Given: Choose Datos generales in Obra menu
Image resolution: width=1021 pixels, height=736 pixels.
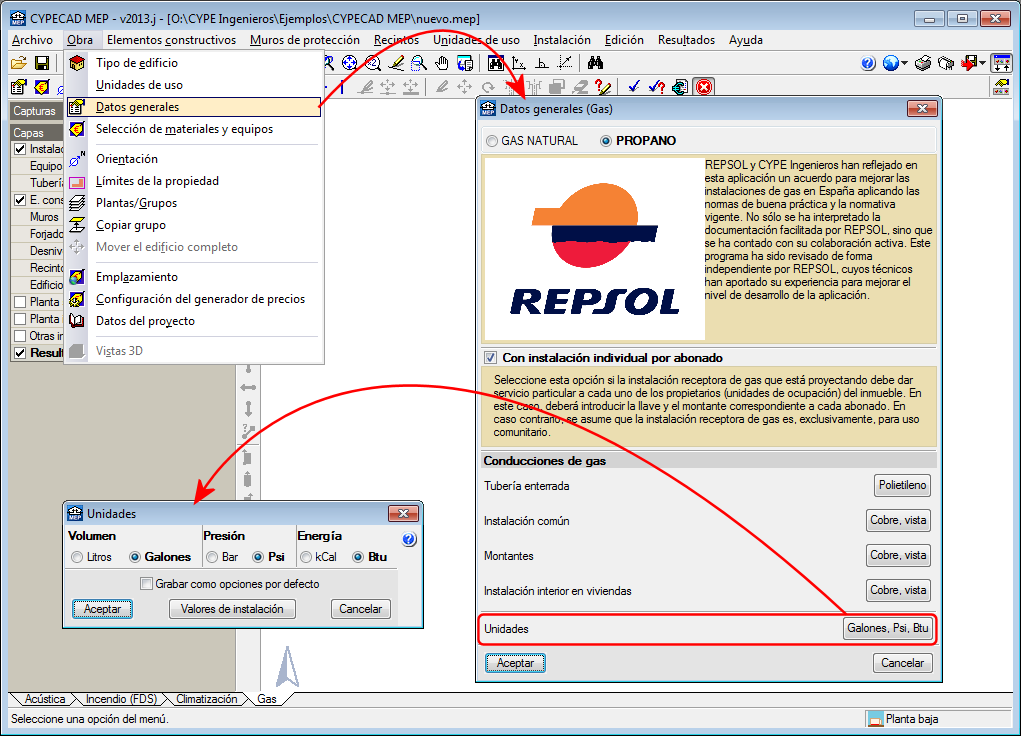Looking at the screenshot, I should pos(193,107).
